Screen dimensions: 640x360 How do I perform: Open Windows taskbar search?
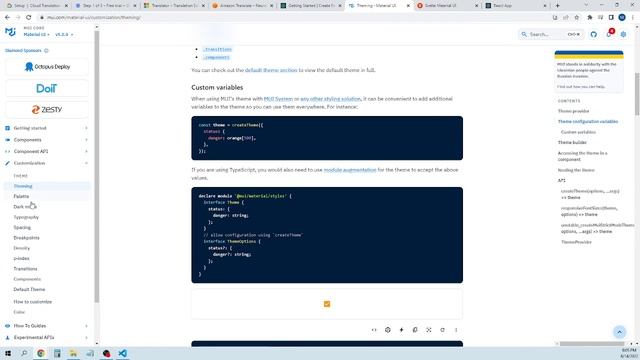24,353
